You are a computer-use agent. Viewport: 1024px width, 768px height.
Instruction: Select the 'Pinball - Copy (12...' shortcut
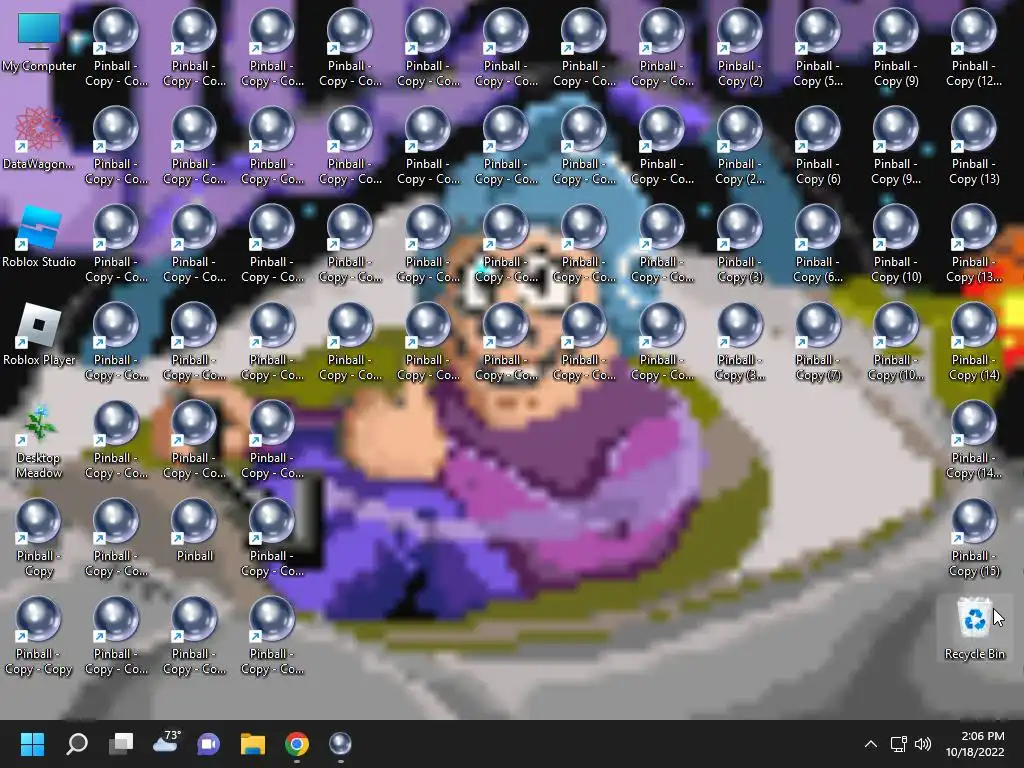(x=974, y=47)
